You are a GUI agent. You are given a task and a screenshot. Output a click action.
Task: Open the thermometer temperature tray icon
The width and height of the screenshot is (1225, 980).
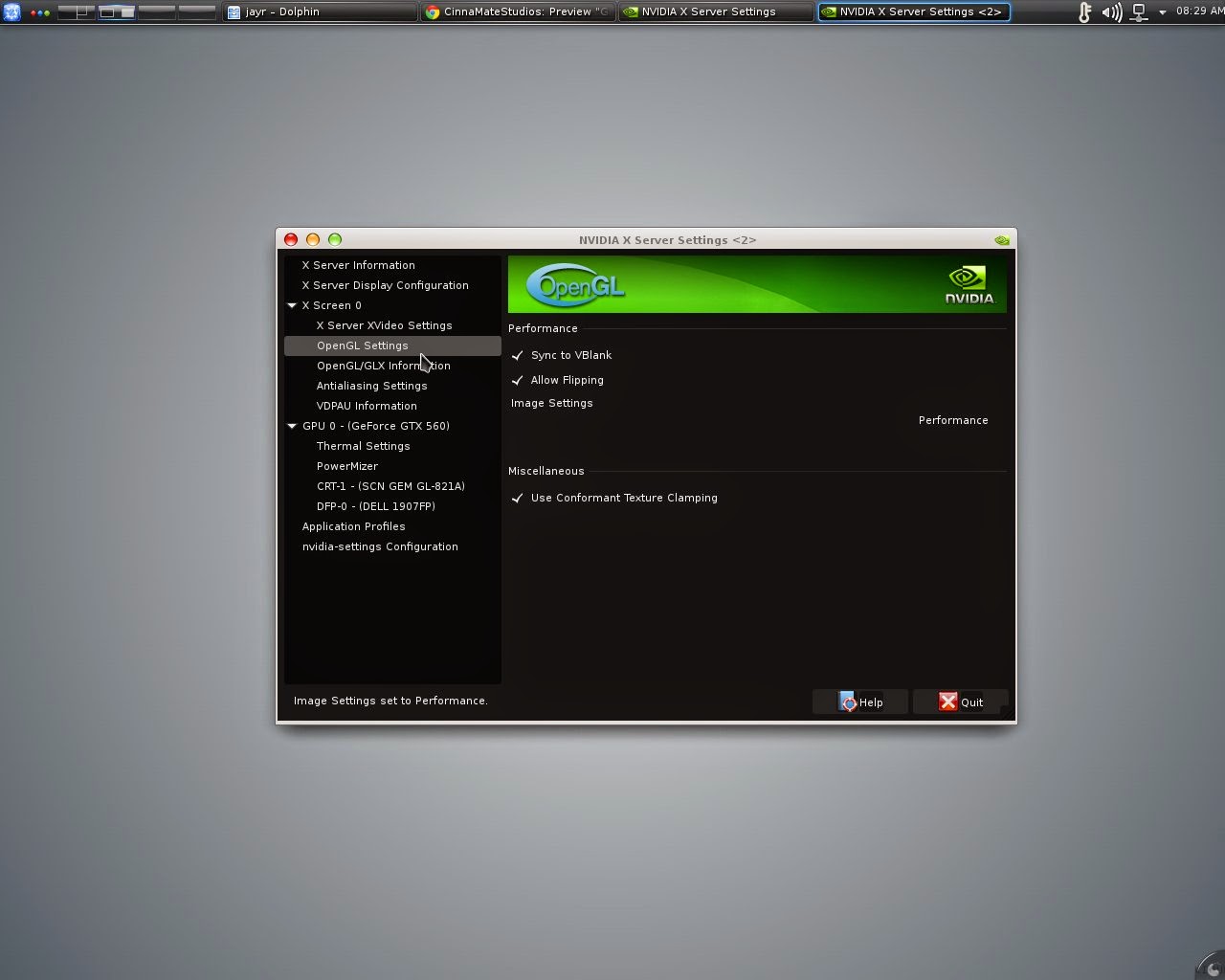[1084, 12]
